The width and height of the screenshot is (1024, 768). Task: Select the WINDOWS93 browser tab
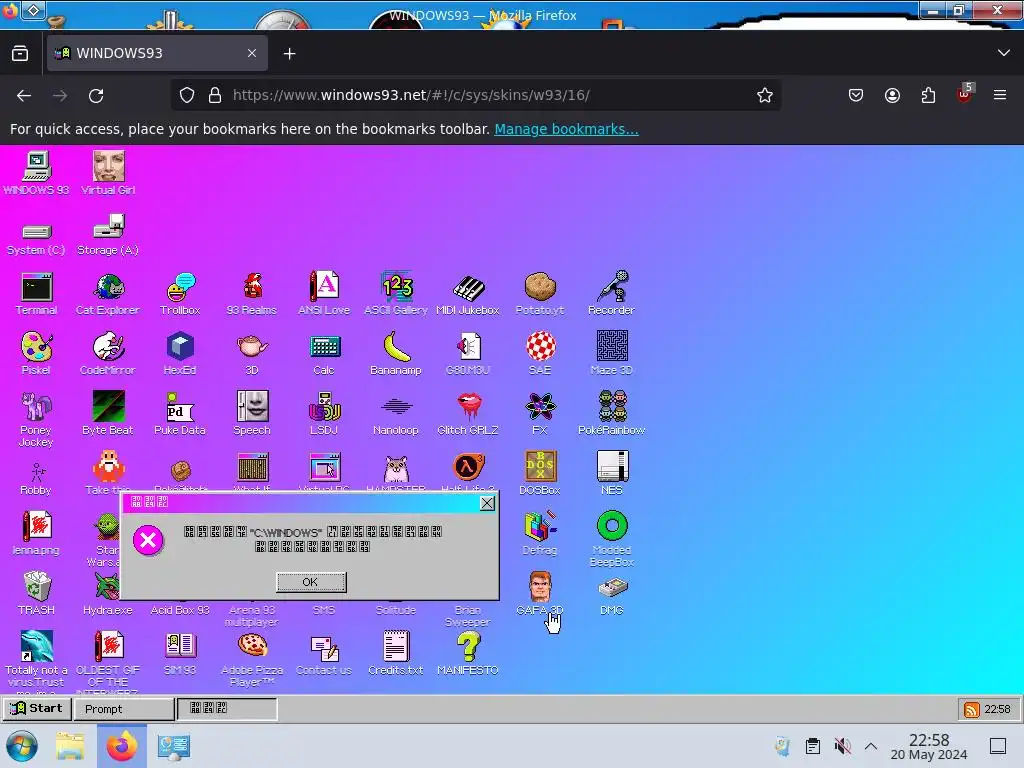click(157, 53)
